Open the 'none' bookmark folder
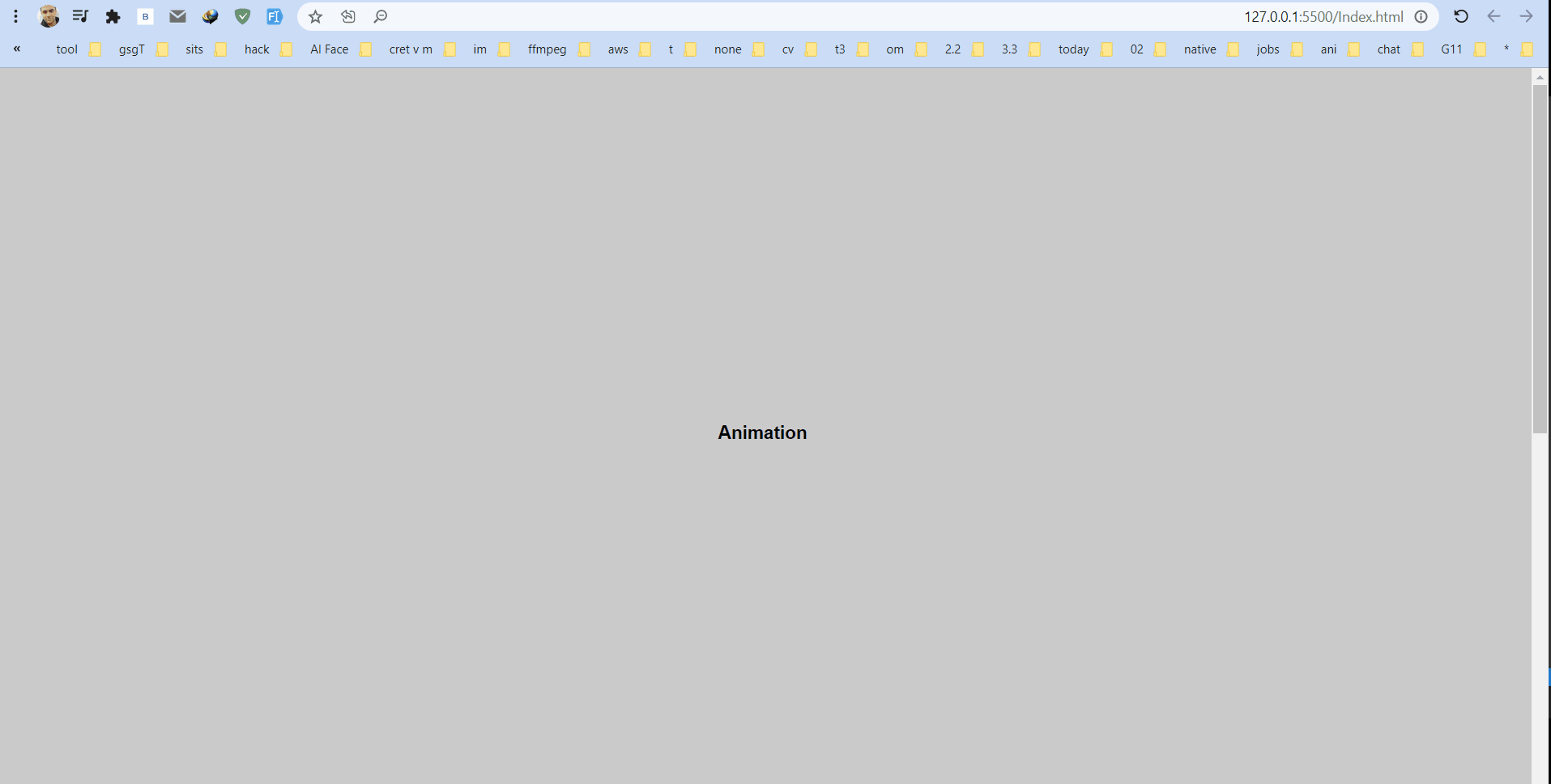 [x=739, y=49]
